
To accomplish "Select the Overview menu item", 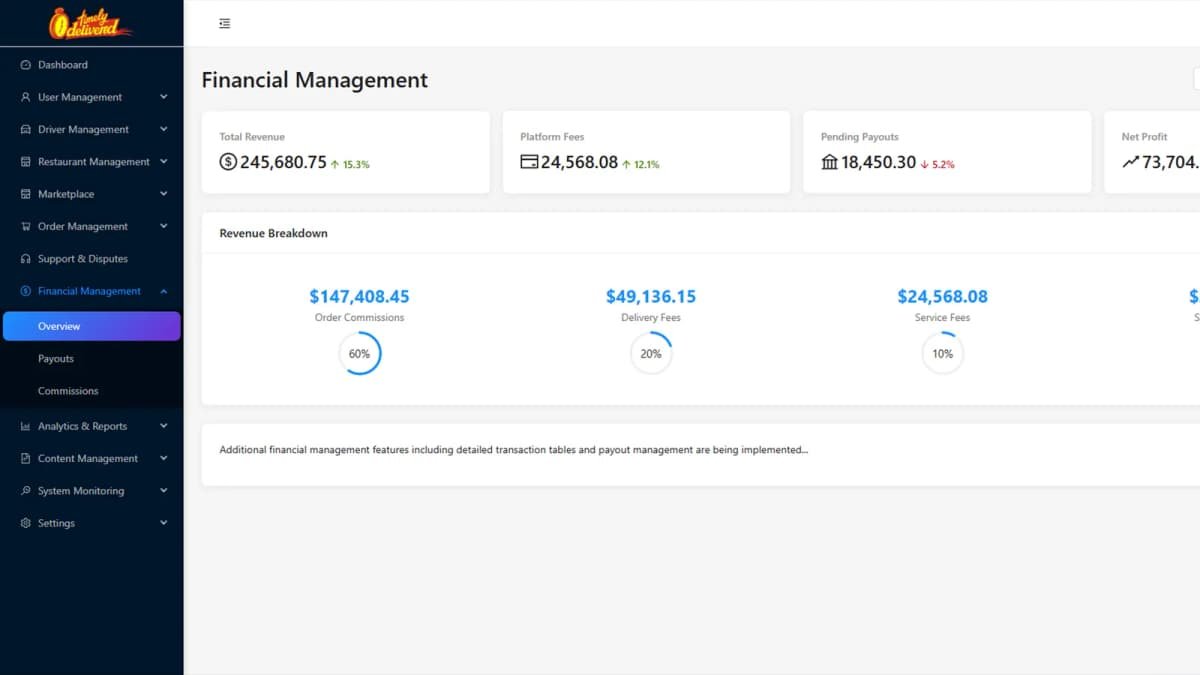I will 92,326.
